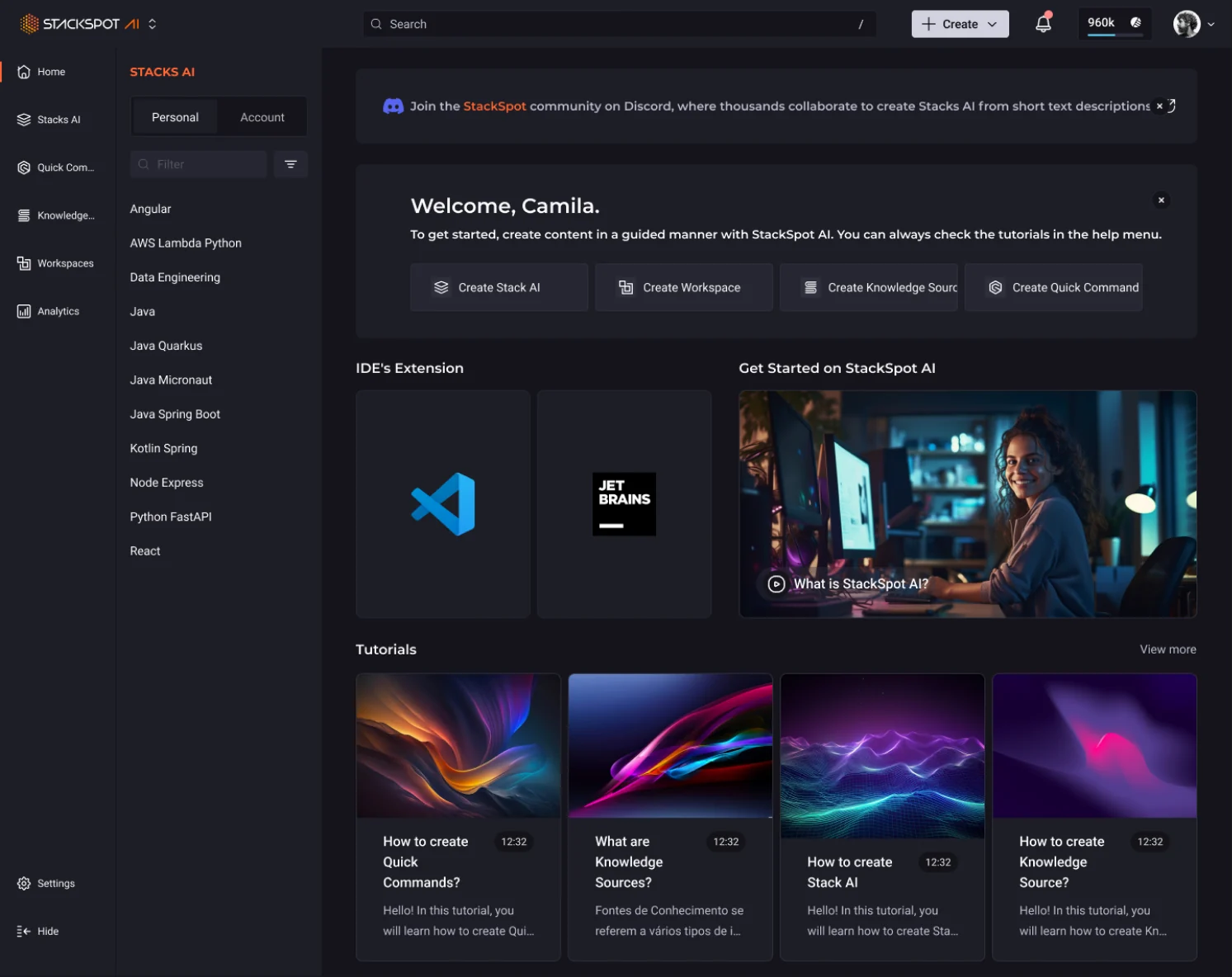Open Quick Commands in the sidebar
1232x977 pixels.
point(55,168)
